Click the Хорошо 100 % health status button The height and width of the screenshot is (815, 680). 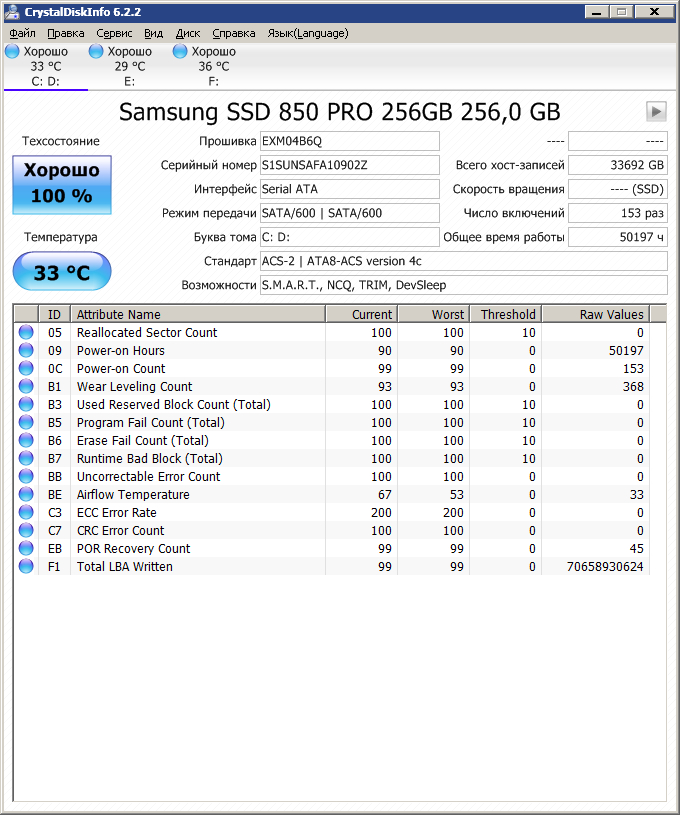click(x=62, y=185)
